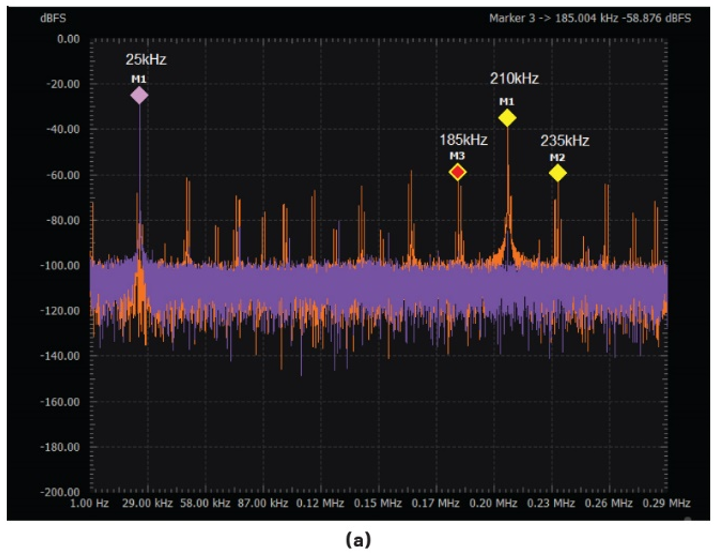Click the 0.29 MHz frequency axis label

pyautogui.click(x=667, y=505)
